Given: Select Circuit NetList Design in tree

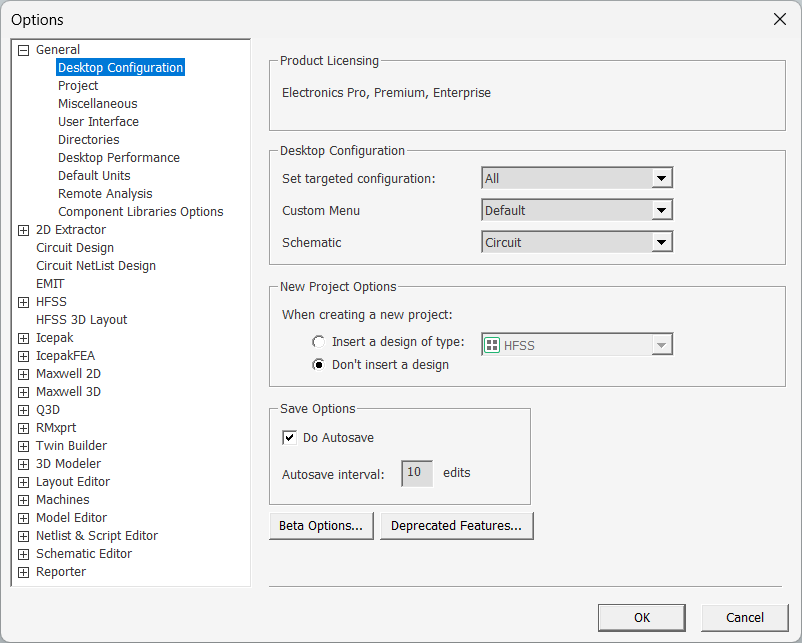Looking at the screenshot, I should tap(96, 265).
